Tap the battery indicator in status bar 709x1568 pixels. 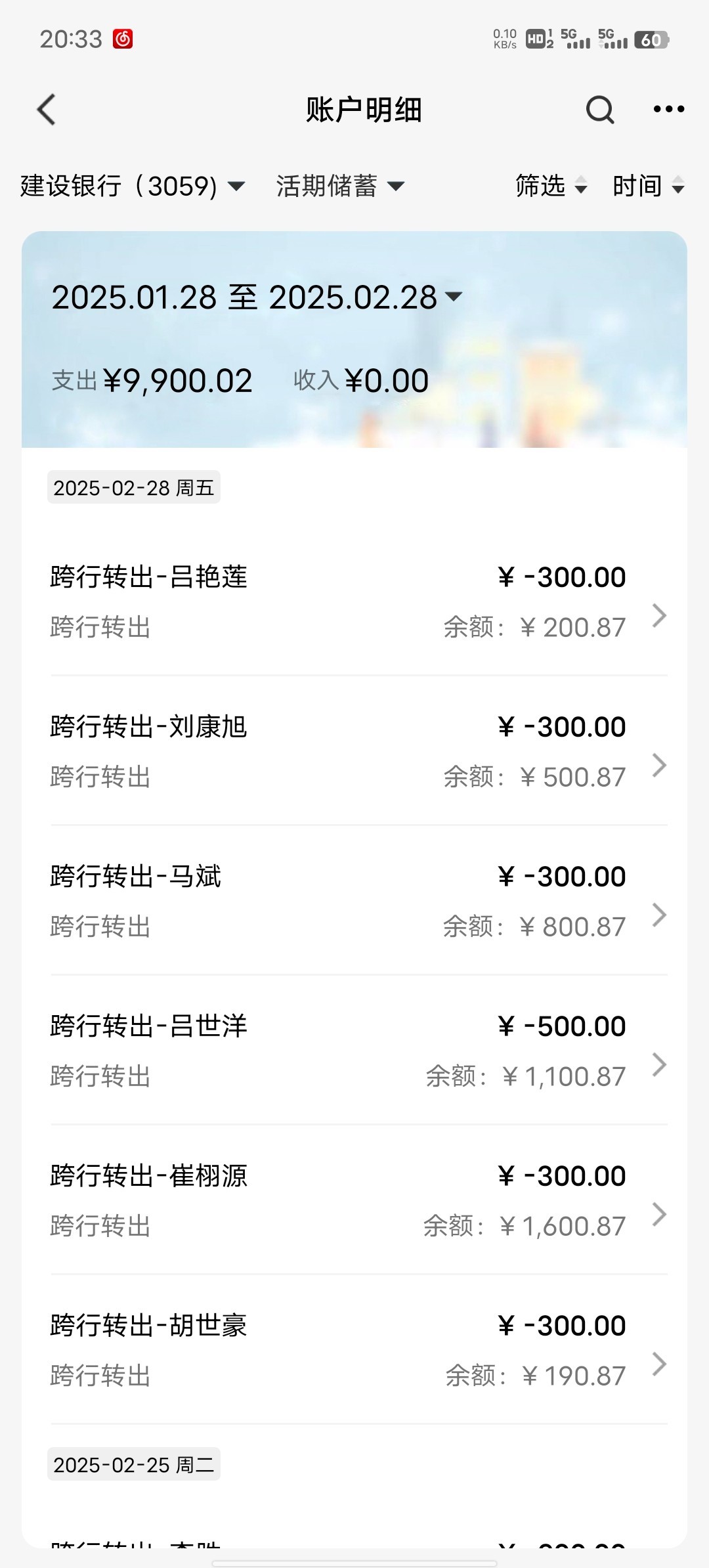pos(651,40)
